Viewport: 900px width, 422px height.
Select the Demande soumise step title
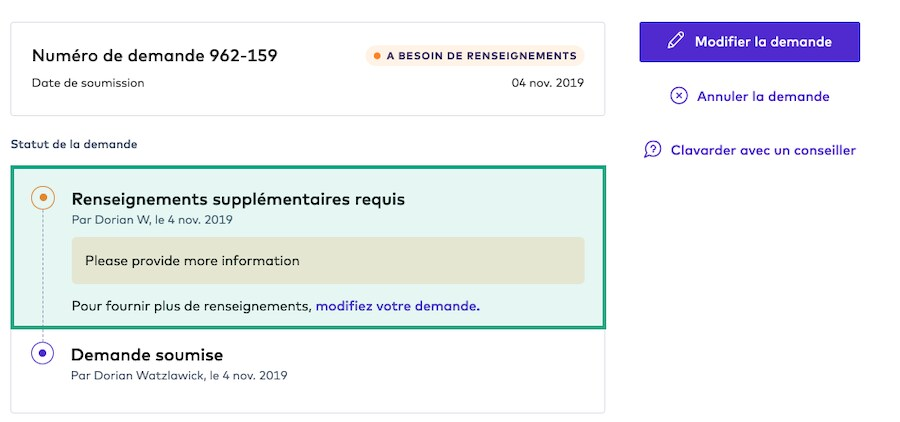coord(147,354)
